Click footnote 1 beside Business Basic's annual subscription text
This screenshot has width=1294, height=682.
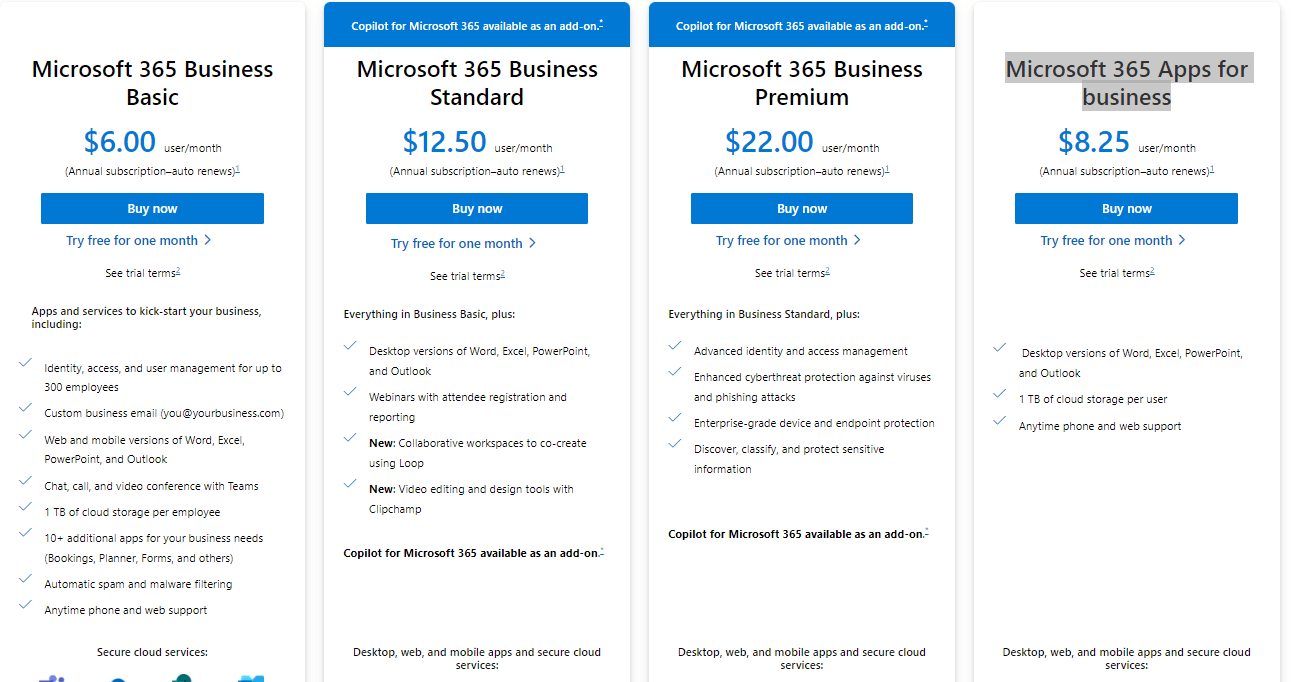pyautogui.click(x=238, y=170)
